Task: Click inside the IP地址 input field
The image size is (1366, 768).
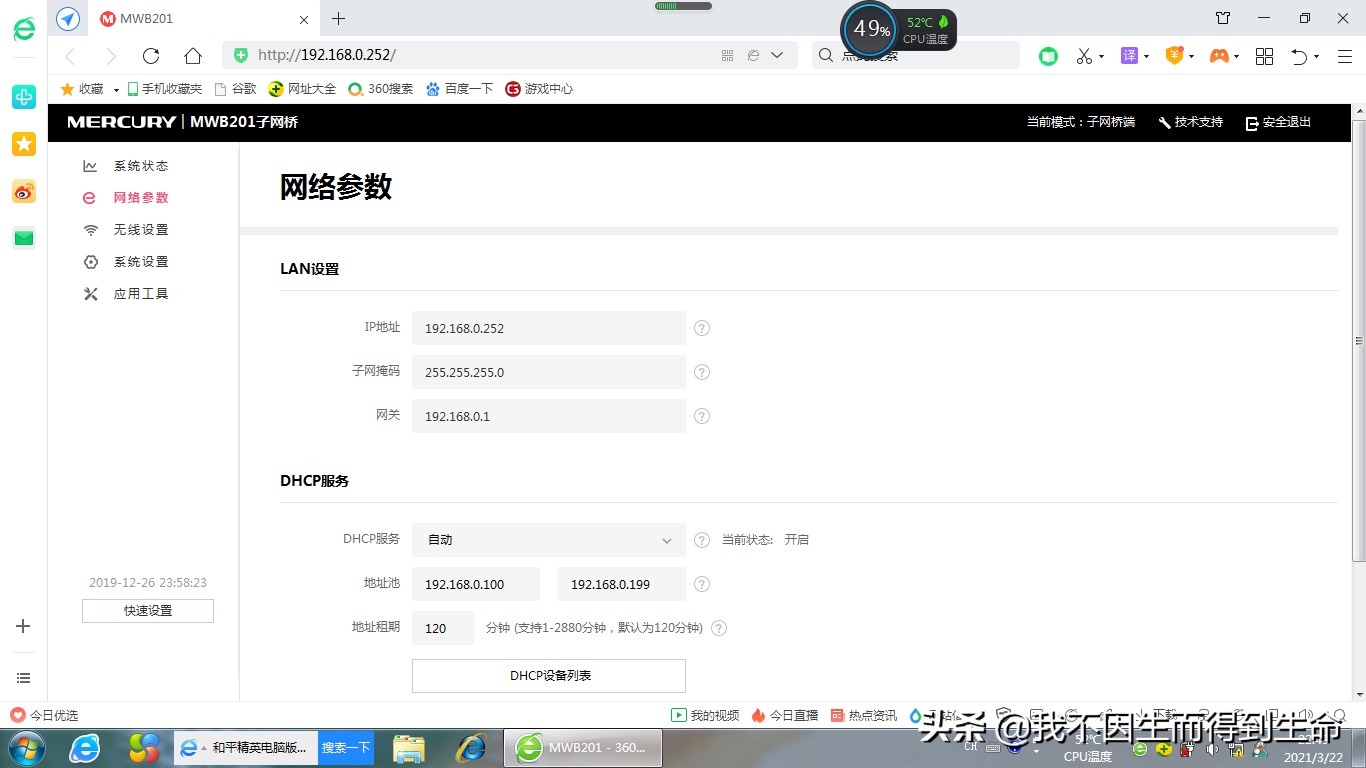Action: pos(548,328)
